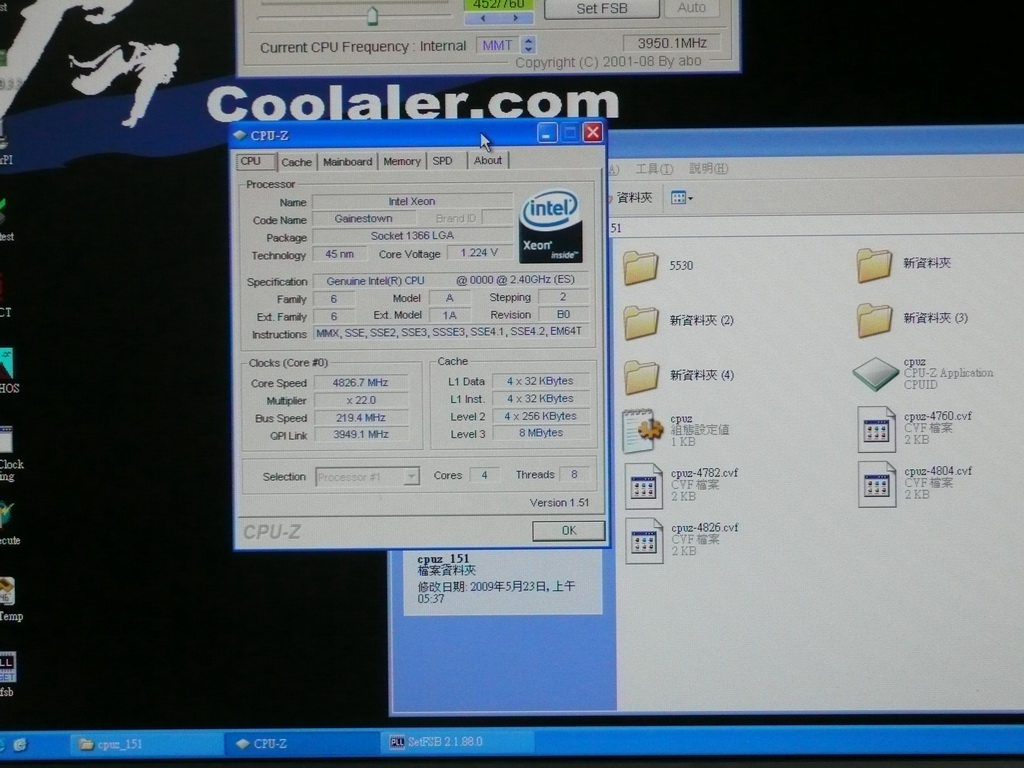Click the left arrow under 452/760
Image resolution: width=1024 pixels, height=768 pixels.
[x=483, y=18]
